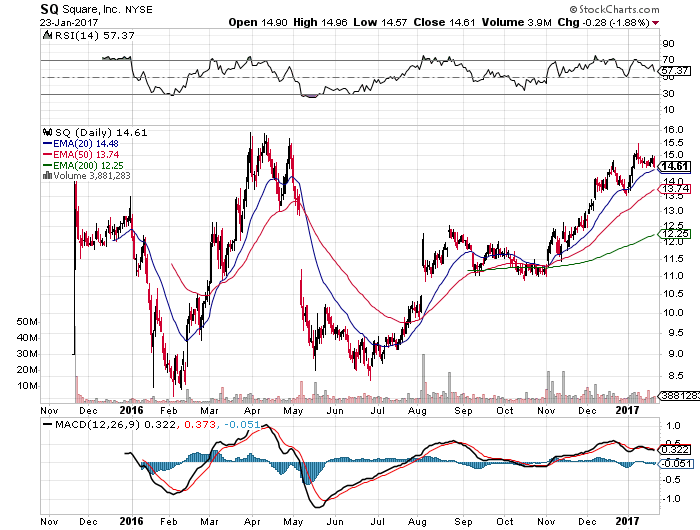
Task: Click the volume bars icon in legend
Action: [47, 175]
